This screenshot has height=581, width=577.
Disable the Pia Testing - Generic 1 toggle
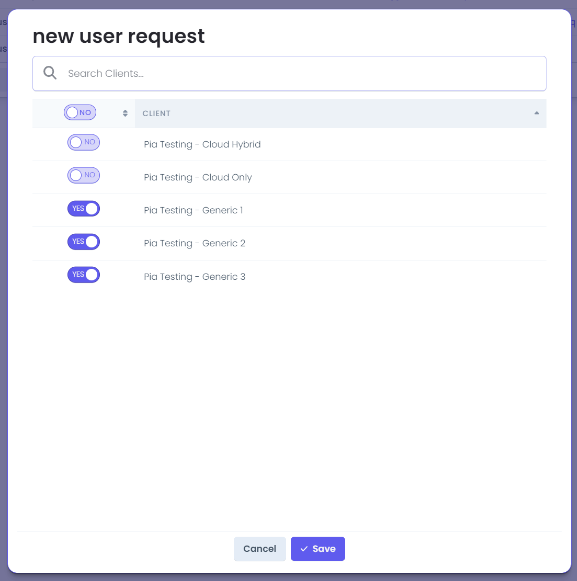point(83,209)
